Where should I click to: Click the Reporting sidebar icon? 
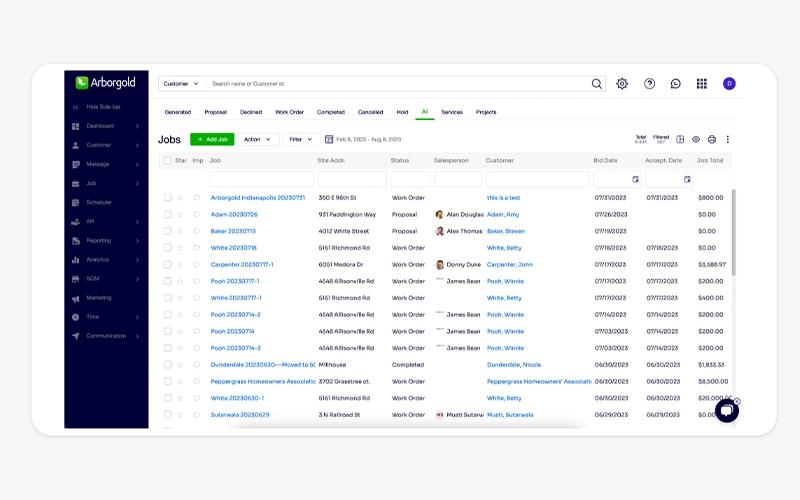coord(76,241)
